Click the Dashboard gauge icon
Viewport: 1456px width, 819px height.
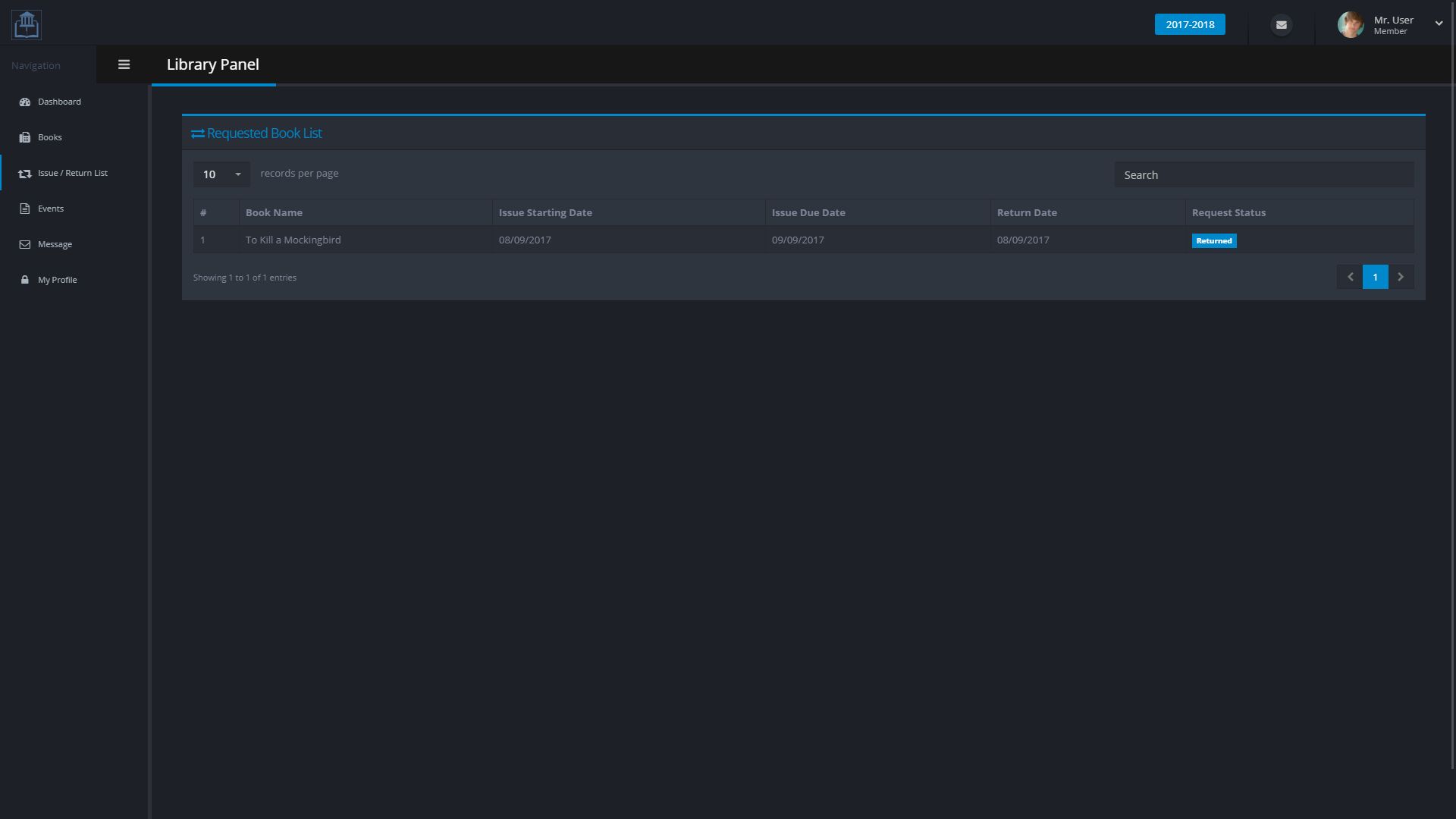pyautogui.click(x=24, y=102)
